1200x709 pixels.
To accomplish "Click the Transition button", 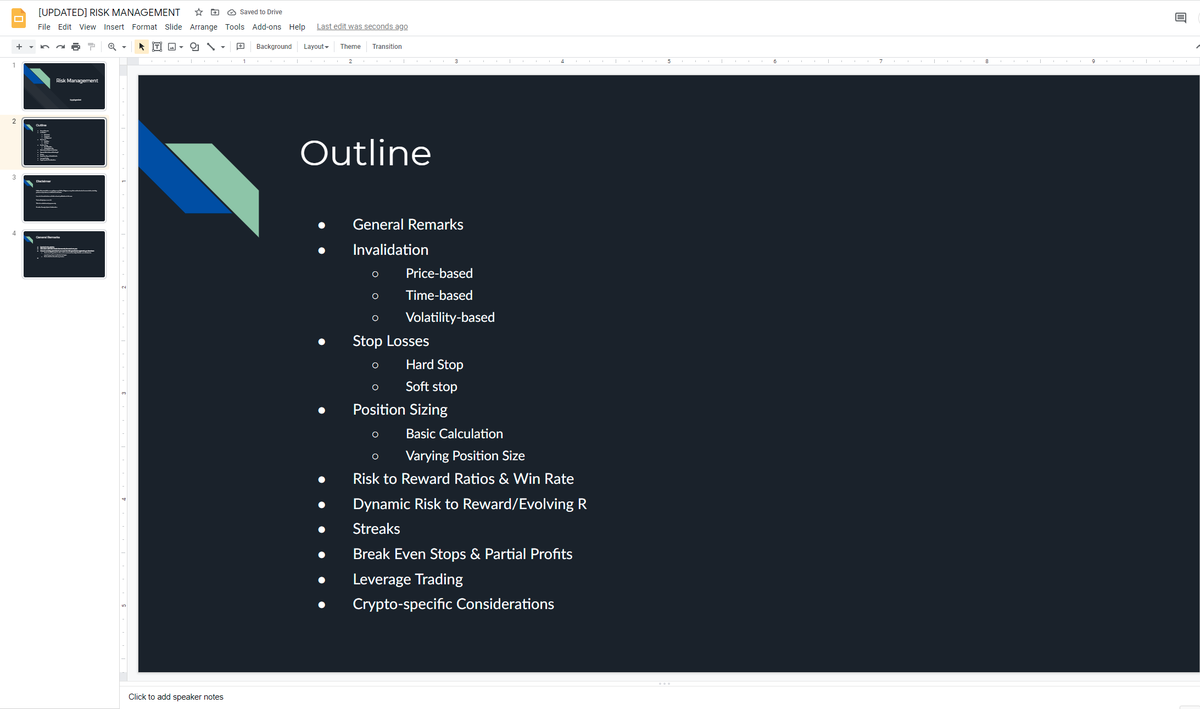I will (387, 46).
